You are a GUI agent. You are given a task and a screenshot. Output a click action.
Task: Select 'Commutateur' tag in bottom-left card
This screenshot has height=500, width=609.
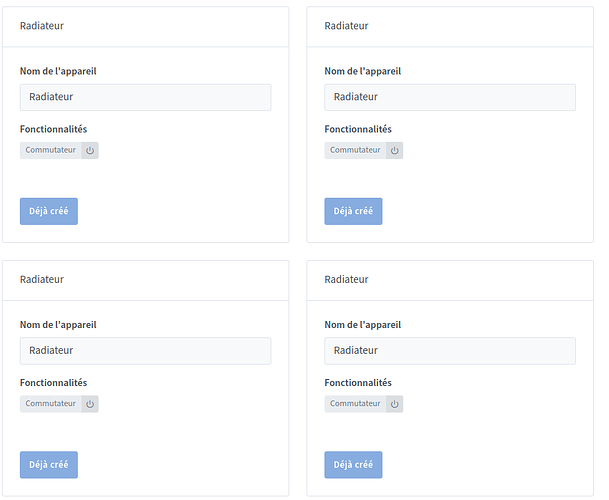pos(50,404)
